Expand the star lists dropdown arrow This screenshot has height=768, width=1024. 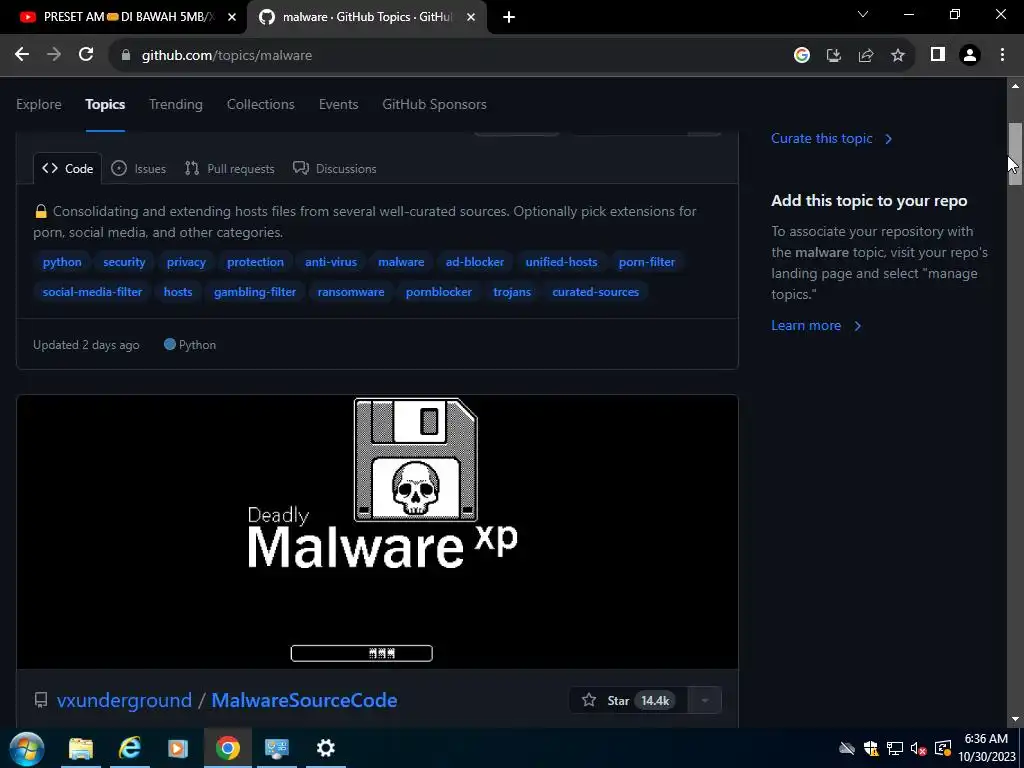click(x=705, y=701)
